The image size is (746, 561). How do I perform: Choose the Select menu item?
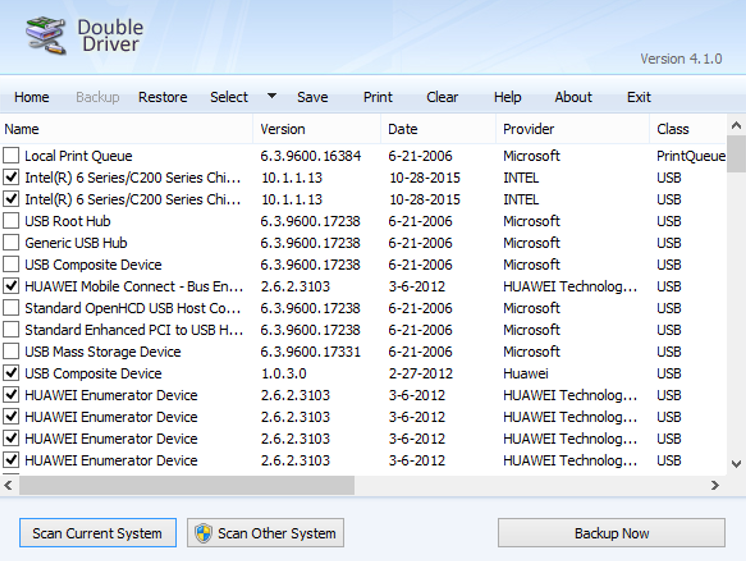tap(229, 97)
